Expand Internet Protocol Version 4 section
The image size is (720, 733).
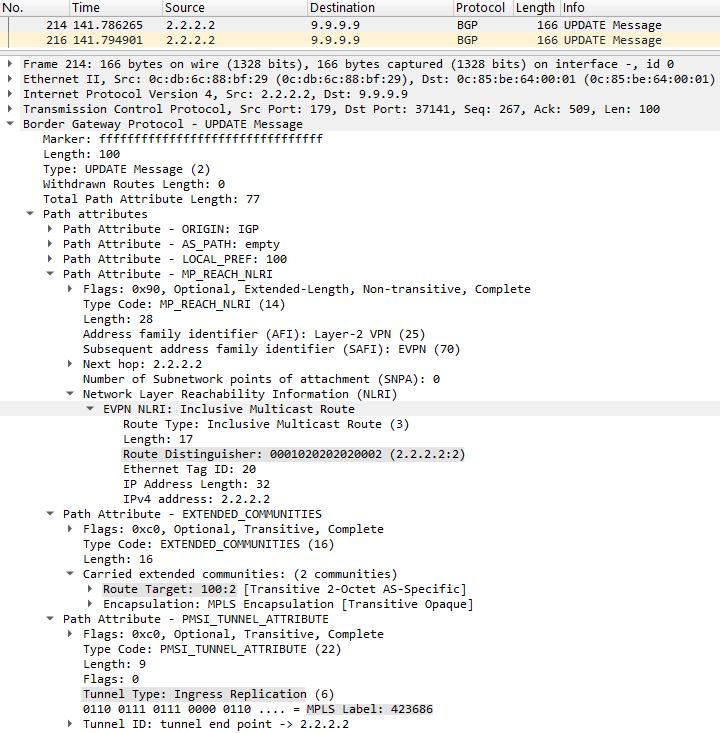pyautogui.click(x=10, y=94)
